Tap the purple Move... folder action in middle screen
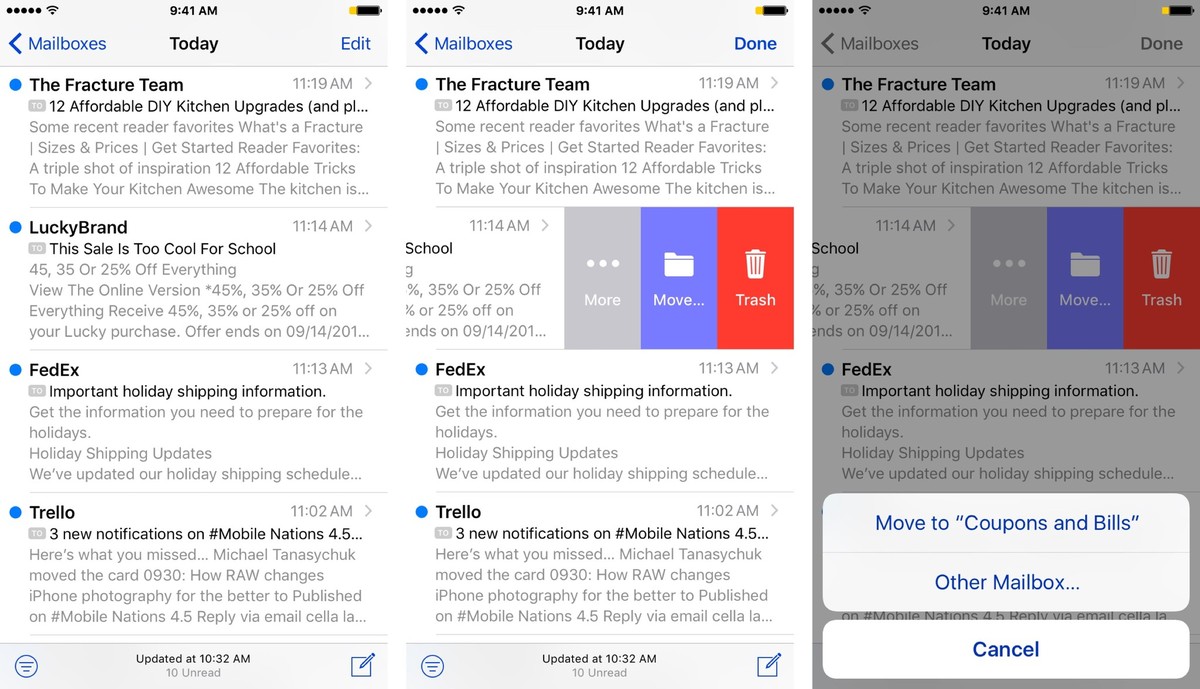The width and height of the screenshot is (1200, 689). 678,278
